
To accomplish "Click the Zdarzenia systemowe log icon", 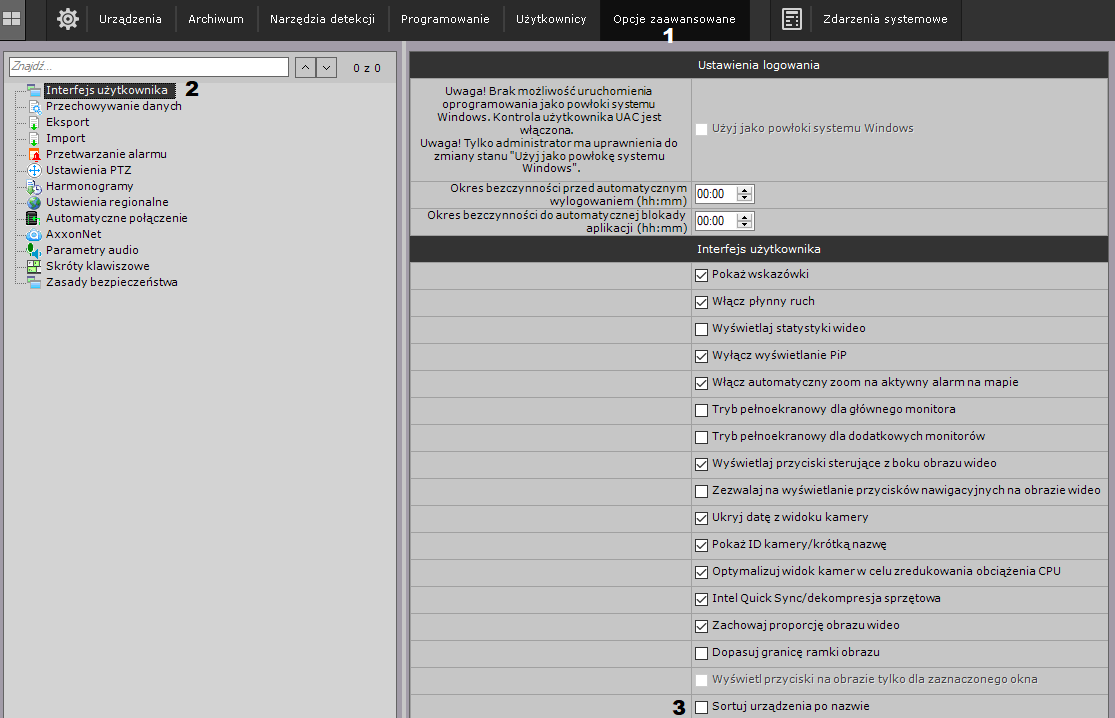I will pos(792,19).
